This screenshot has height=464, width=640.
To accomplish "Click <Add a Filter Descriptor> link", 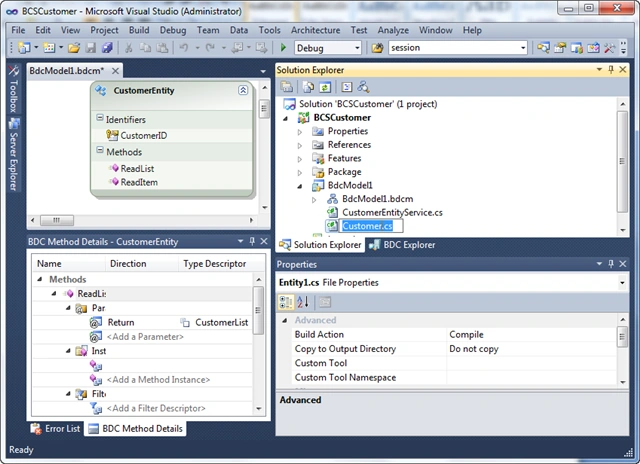I will (156, 408).
